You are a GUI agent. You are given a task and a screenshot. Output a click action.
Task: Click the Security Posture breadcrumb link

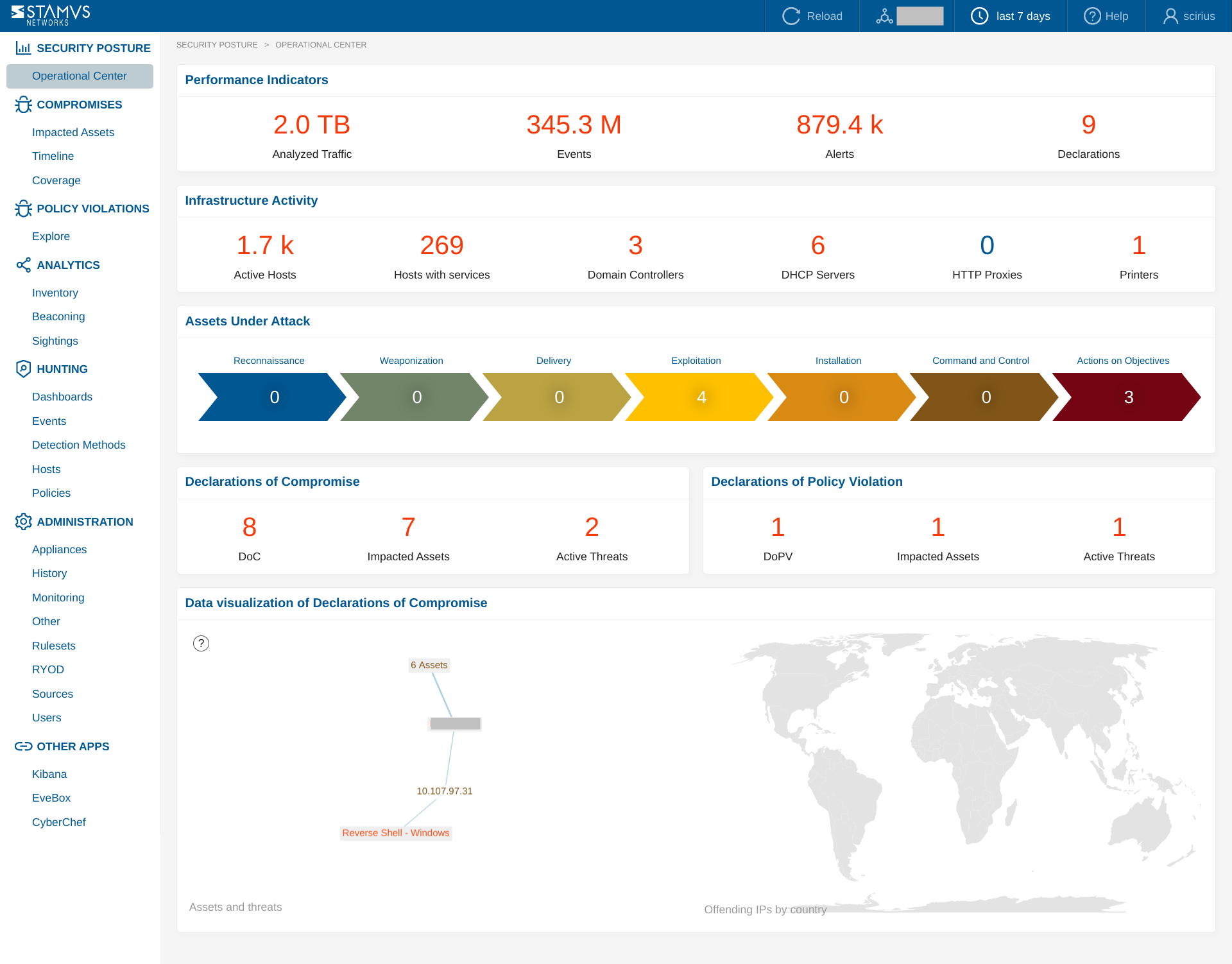coord(217,45)
